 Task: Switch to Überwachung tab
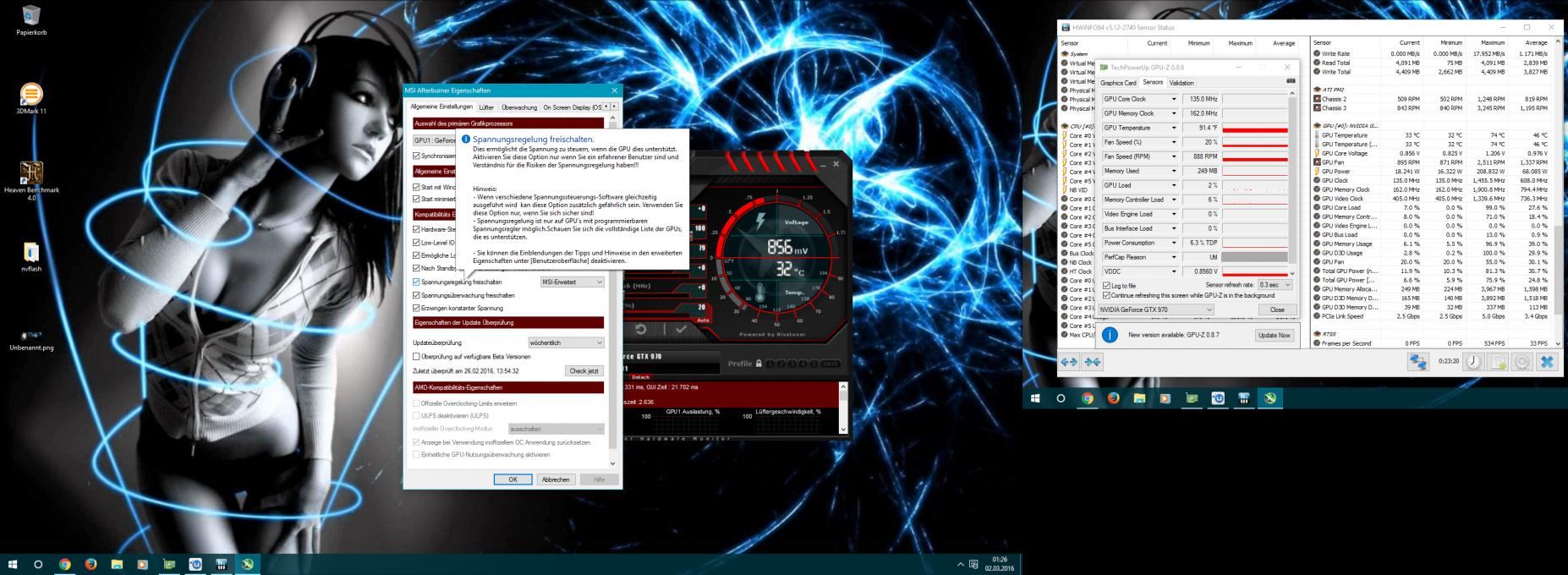(518, 107)
